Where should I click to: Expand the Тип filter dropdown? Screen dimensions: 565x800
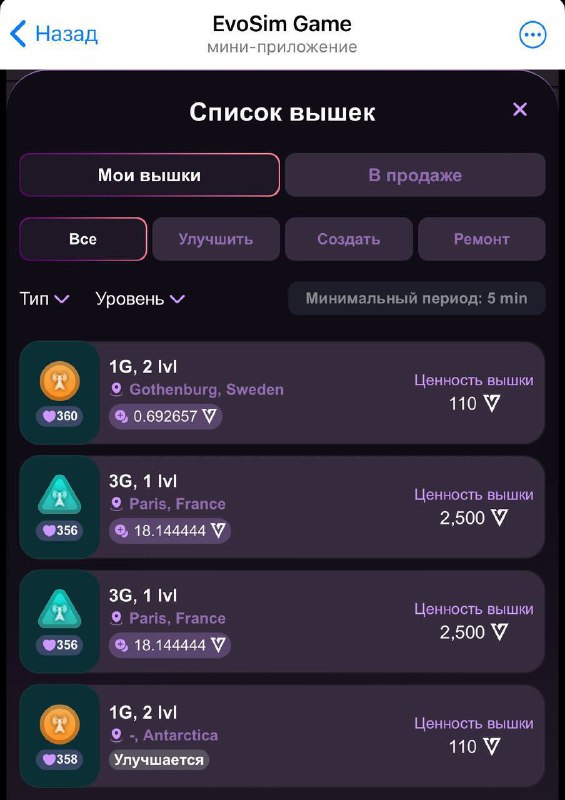[44, 298]
